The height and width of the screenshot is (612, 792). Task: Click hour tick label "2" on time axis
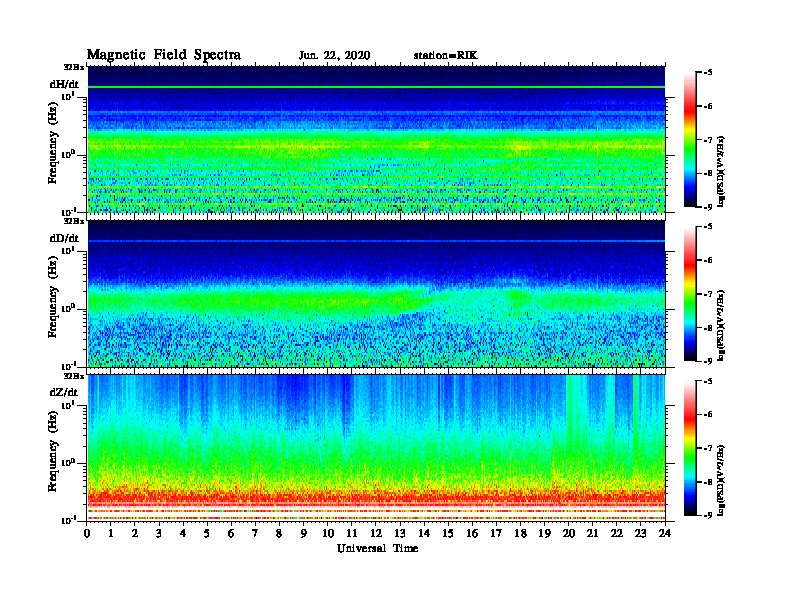point(135,533)
